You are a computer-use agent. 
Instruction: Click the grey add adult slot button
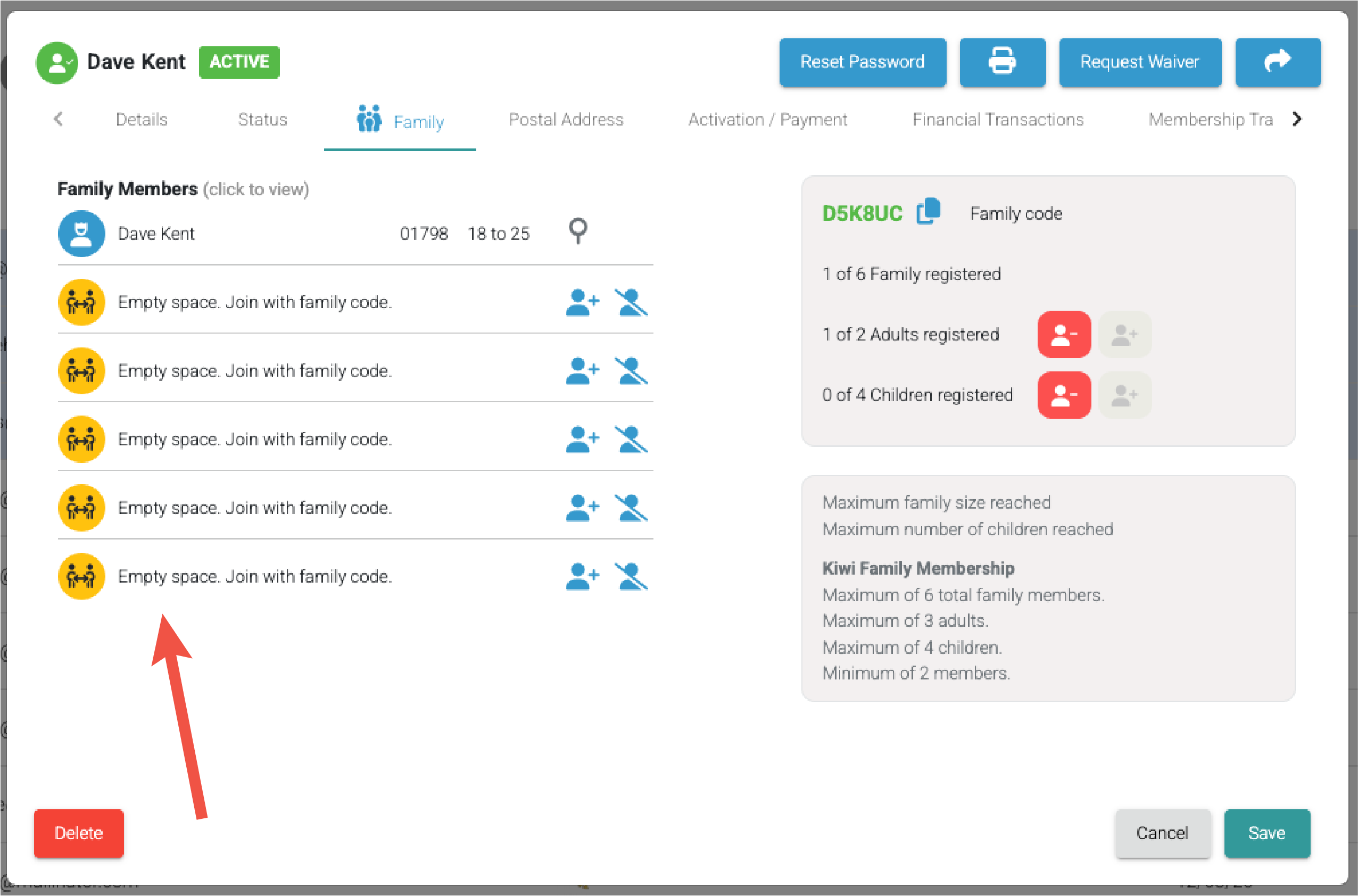(1124, 334)
